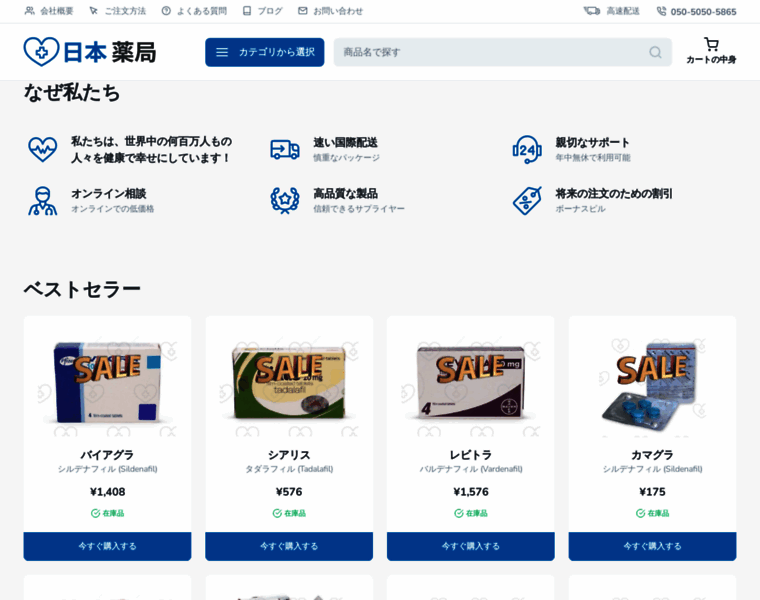
Task: Click the 高品質な製品 heading
Action: [x=345, y=194]
